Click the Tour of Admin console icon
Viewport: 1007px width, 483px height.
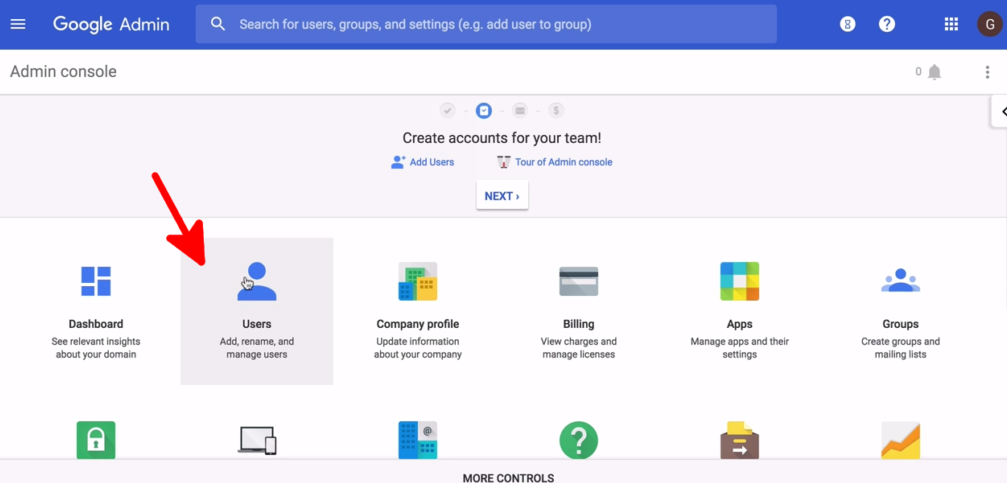504,162
